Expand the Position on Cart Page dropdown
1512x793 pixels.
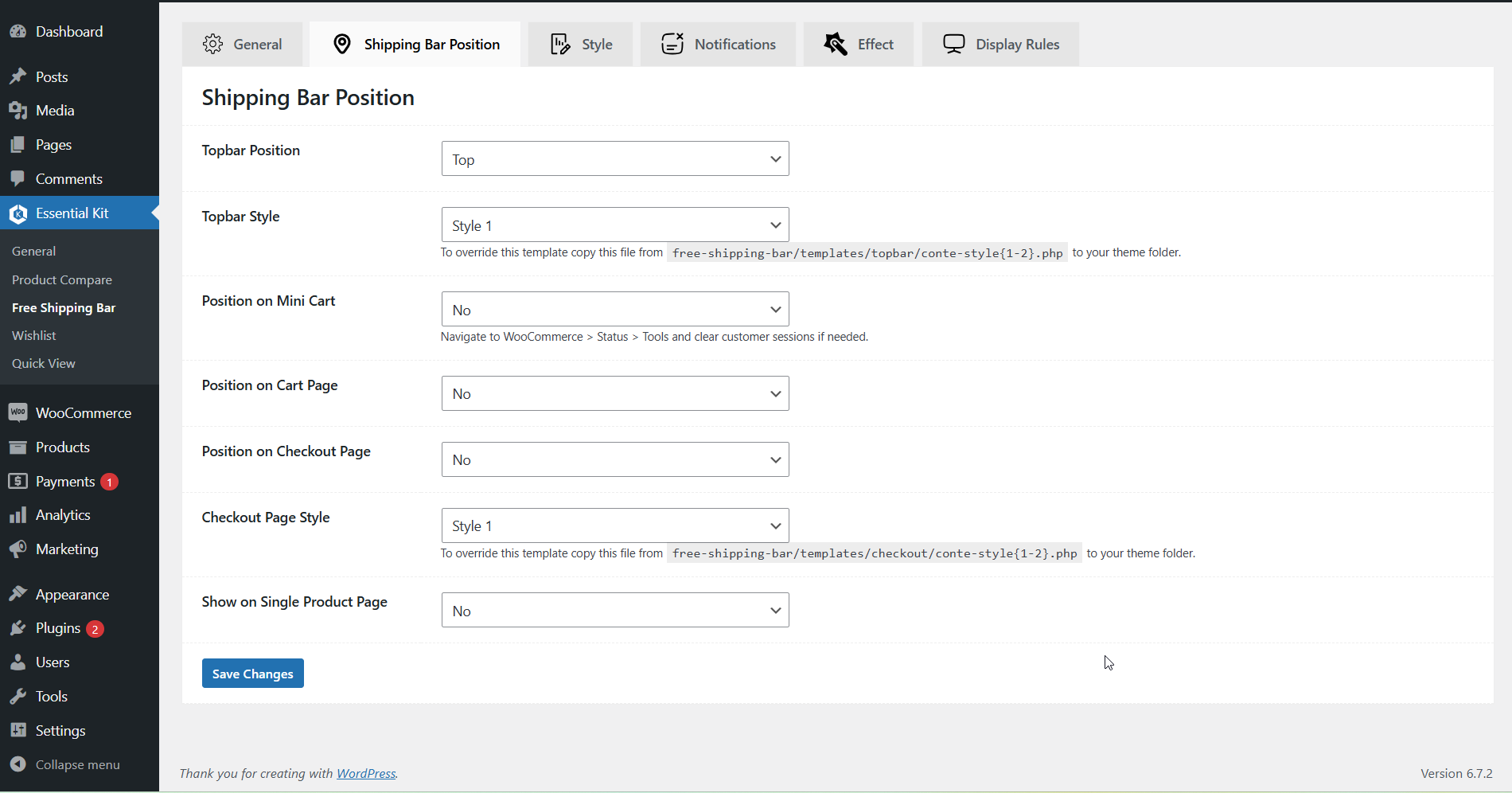click(615, 393)
